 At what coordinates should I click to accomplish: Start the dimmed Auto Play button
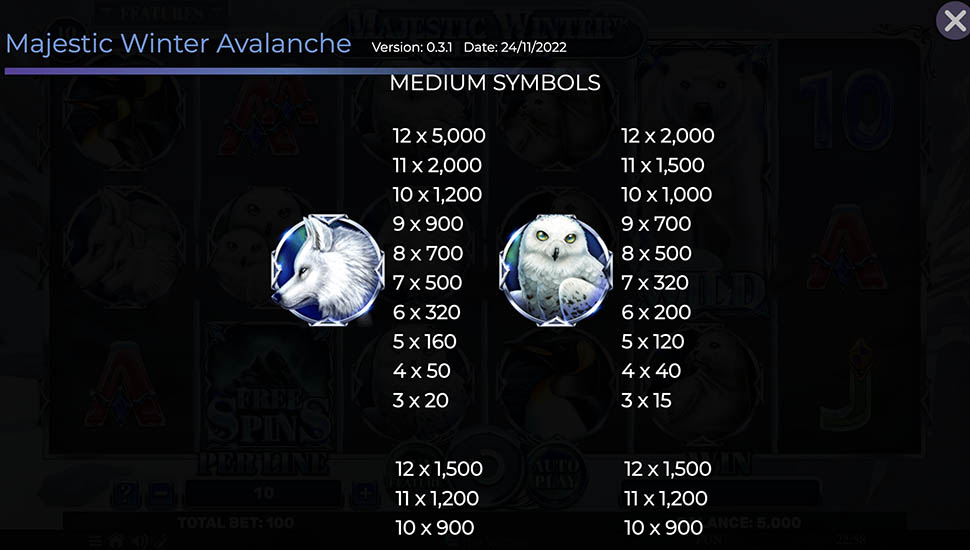[x=556, y=473]
